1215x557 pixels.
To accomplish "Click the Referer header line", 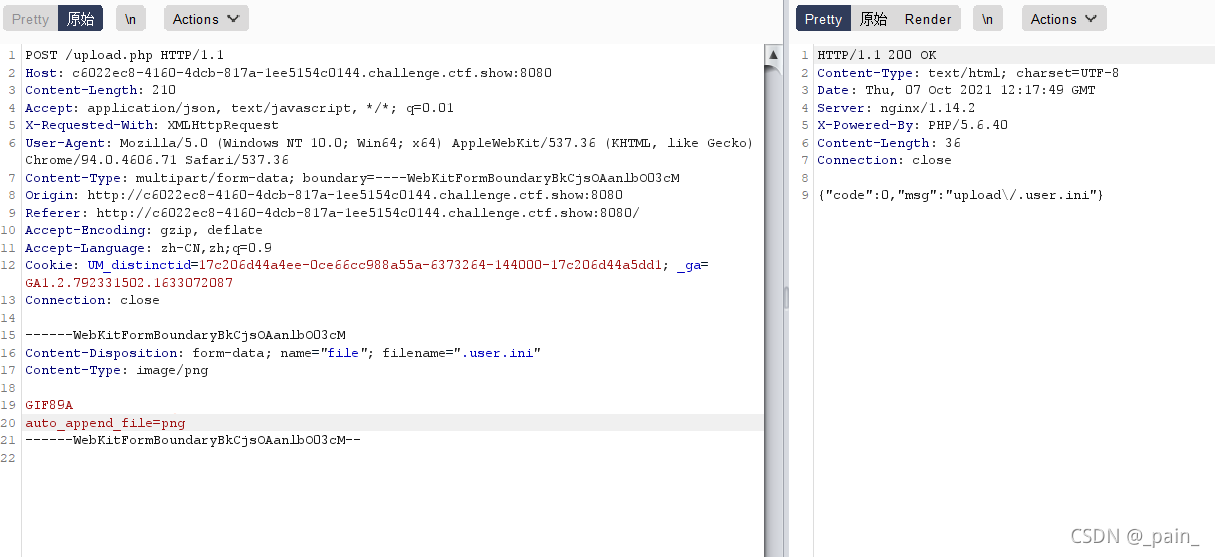I will [332, 213].
